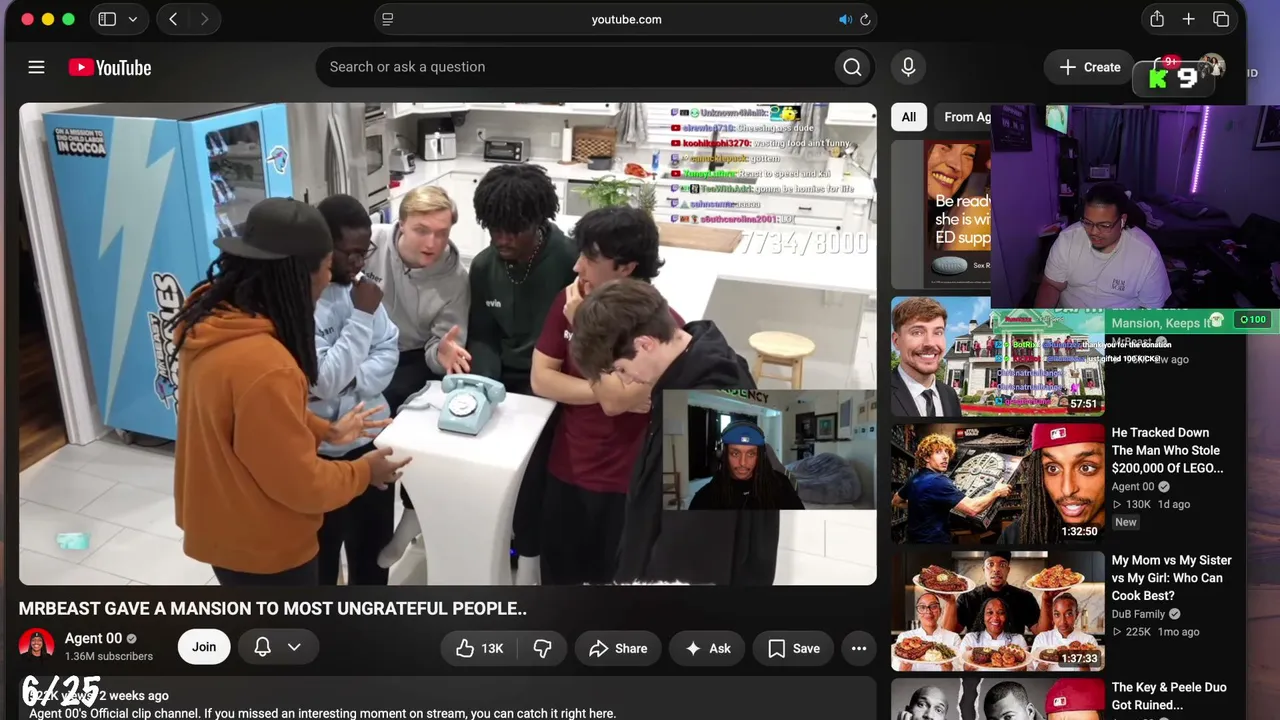The image size is (1280, 720).
Task: Click the Create button
Action: click(1090, 67)
